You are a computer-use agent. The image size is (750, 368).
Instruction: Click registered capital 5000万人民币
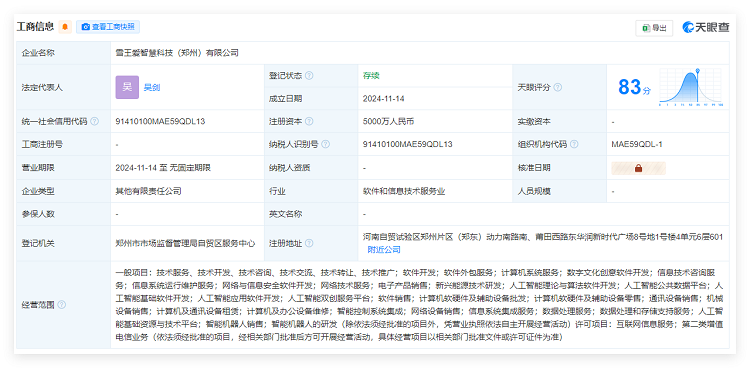[x=388, y=122]
